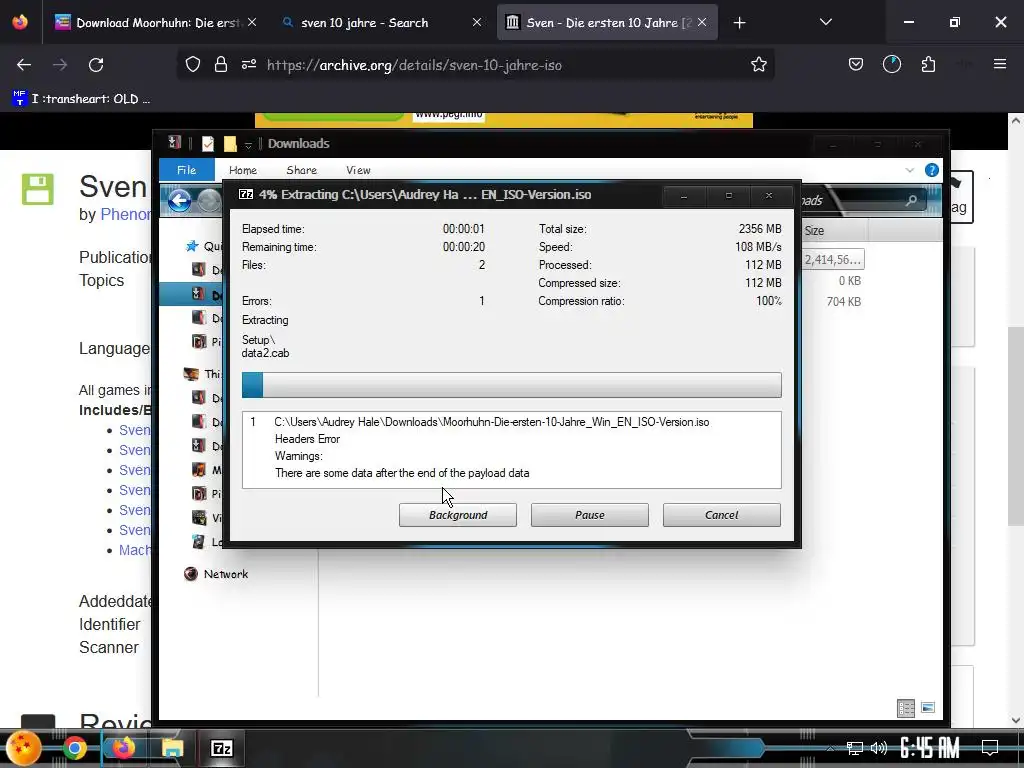Show site security lock information
This screenshot has height=768, width=1024.
[221, 65]
